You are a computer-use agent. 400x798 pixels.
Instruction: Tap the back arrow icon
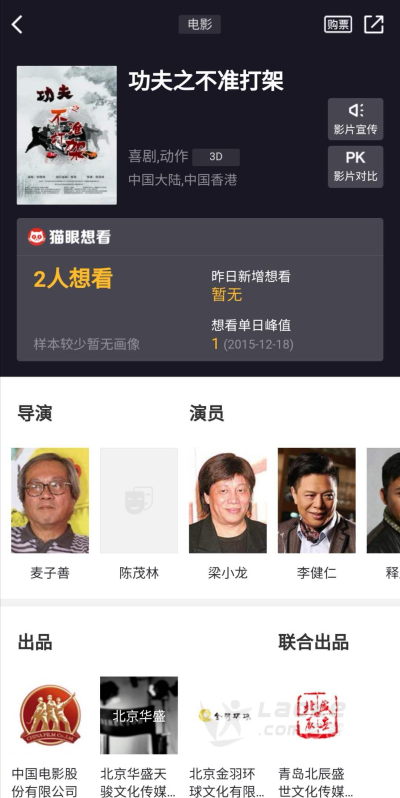tap(17, 24)
